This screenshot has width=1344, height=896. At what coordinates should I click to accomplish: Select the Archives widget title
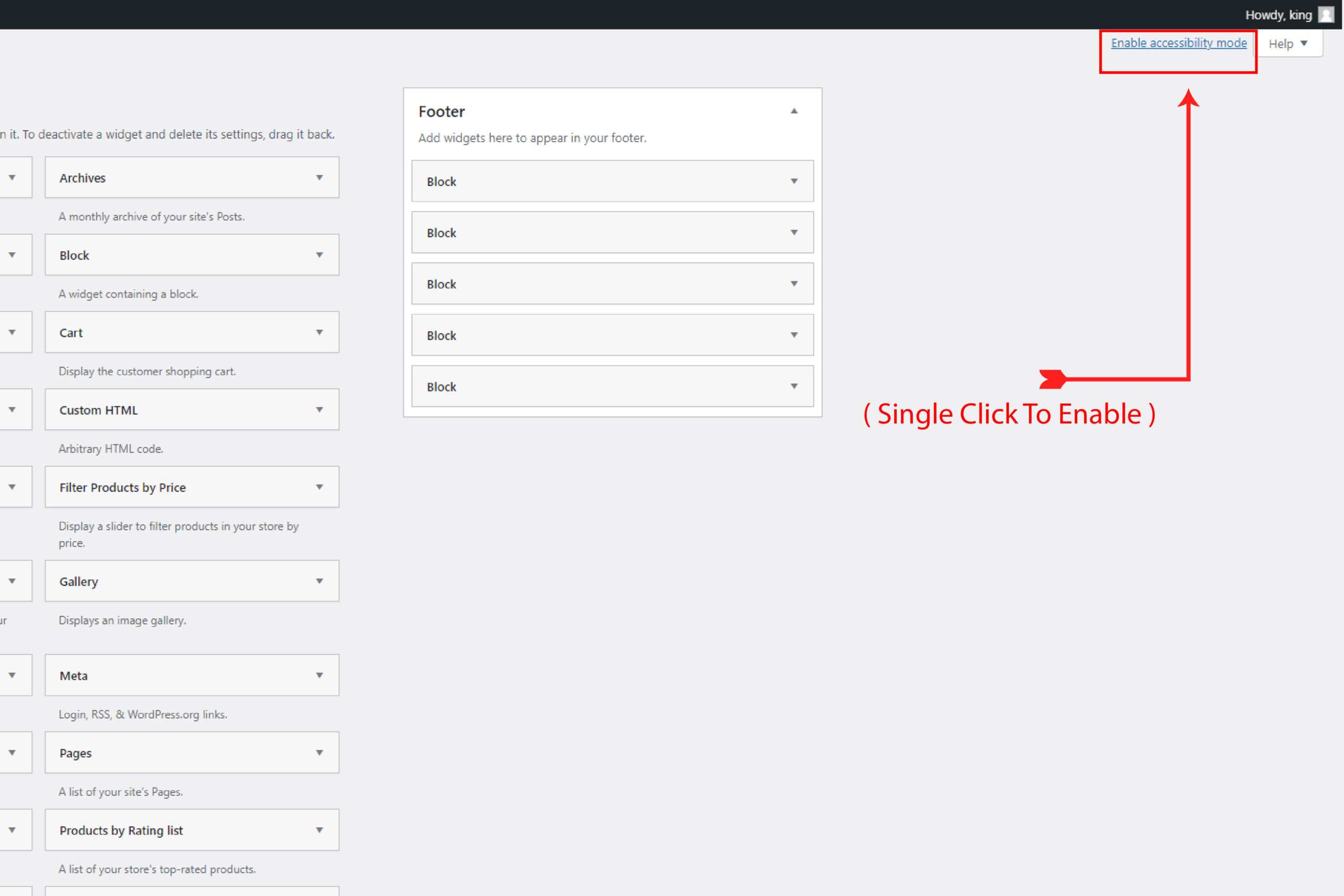click(82, 178)
